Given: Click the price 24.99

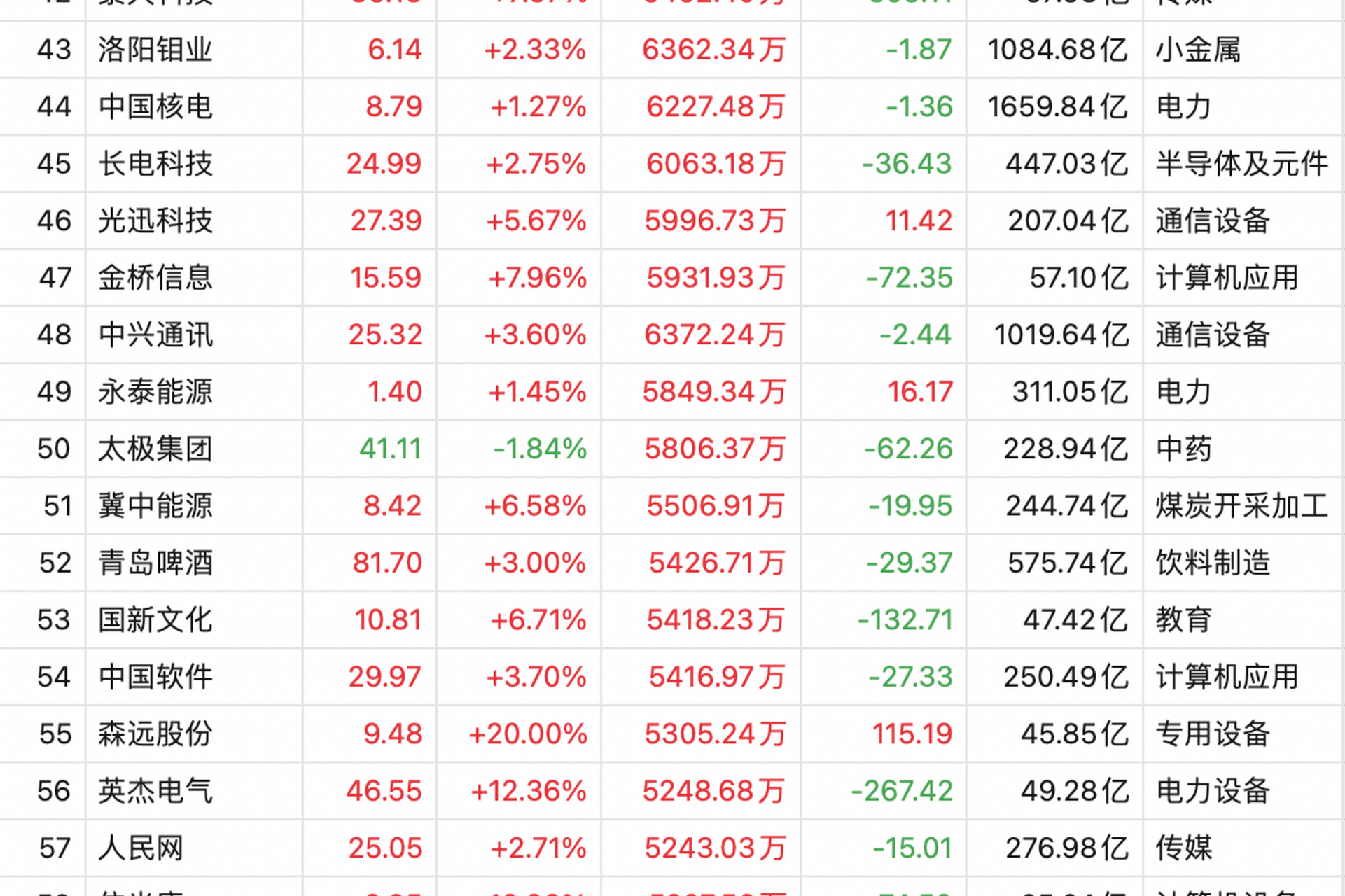Looking at the screenshot, I should (x=384, y=164).
